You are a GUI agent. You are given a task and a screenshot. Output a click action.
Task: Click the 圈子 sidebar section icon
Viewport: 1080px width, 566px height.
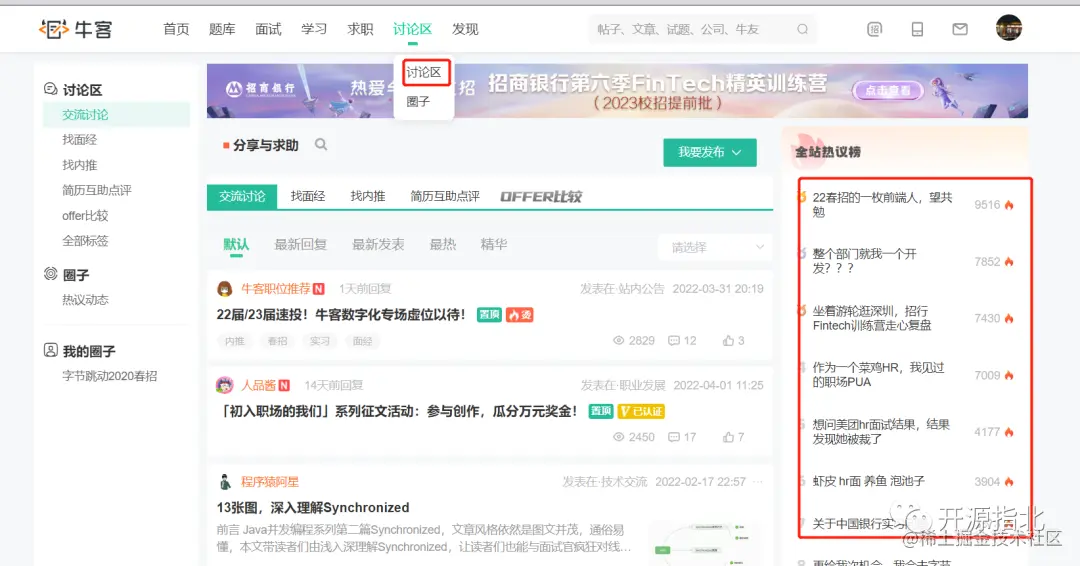[x=50, y=273]
